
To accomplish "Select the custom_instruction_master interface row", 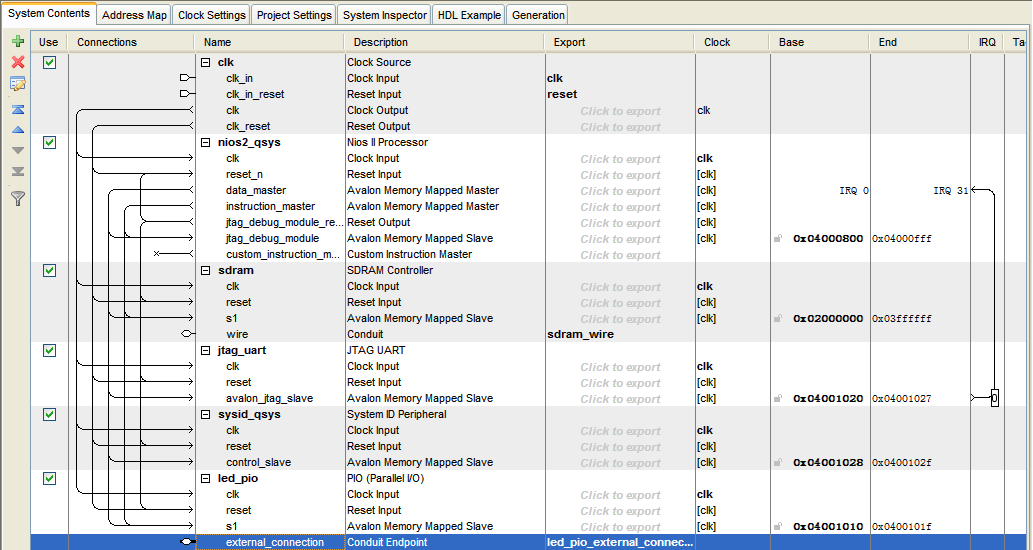I will pyautogui.click(x=283, y=254).
